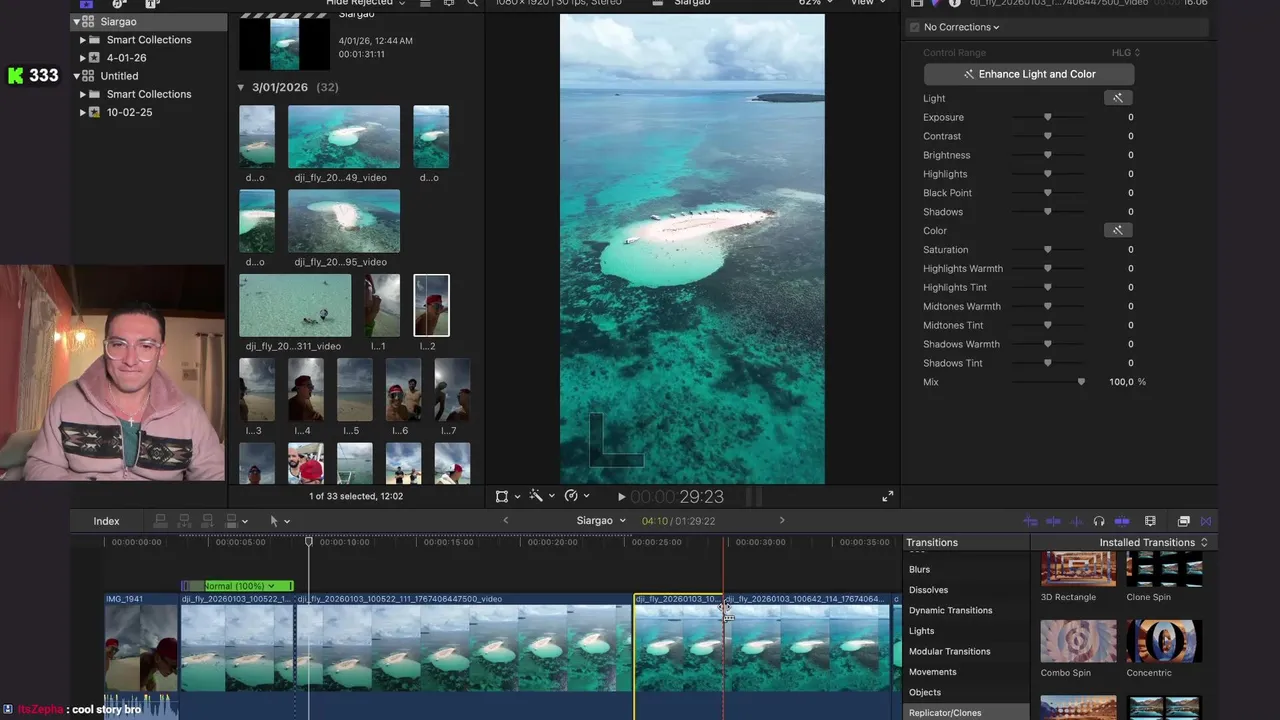The width and height of the screenshot is (1280, 720).
Task: Click the magic wand enhancements icon under viewer
Action: coord(536,496)
